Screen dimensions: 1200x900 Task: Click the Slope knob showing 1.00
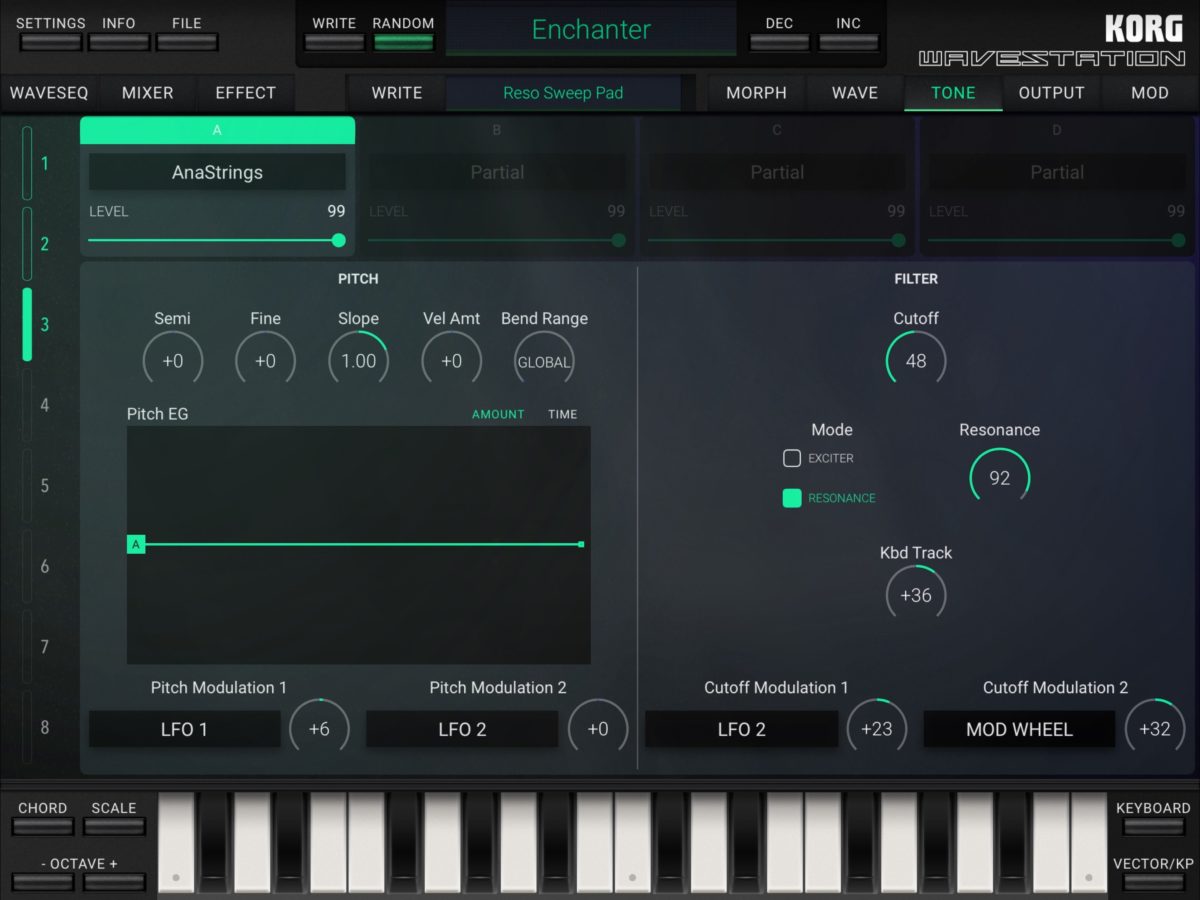(358, 361)
